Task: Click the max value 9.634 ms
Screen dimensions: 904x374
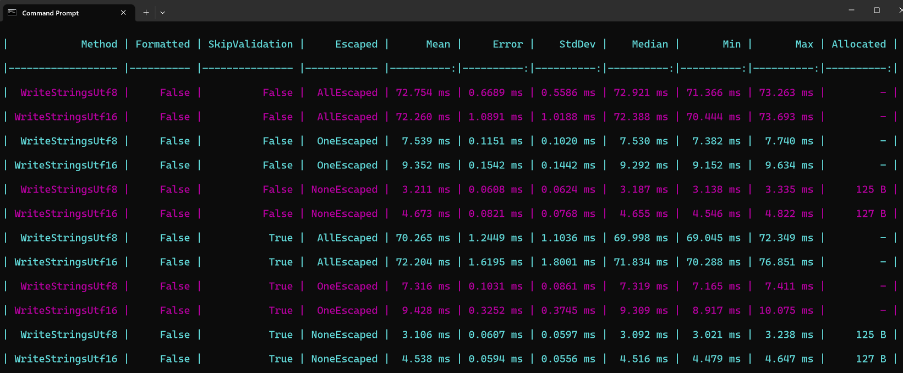Action: (x=789, y=165)
